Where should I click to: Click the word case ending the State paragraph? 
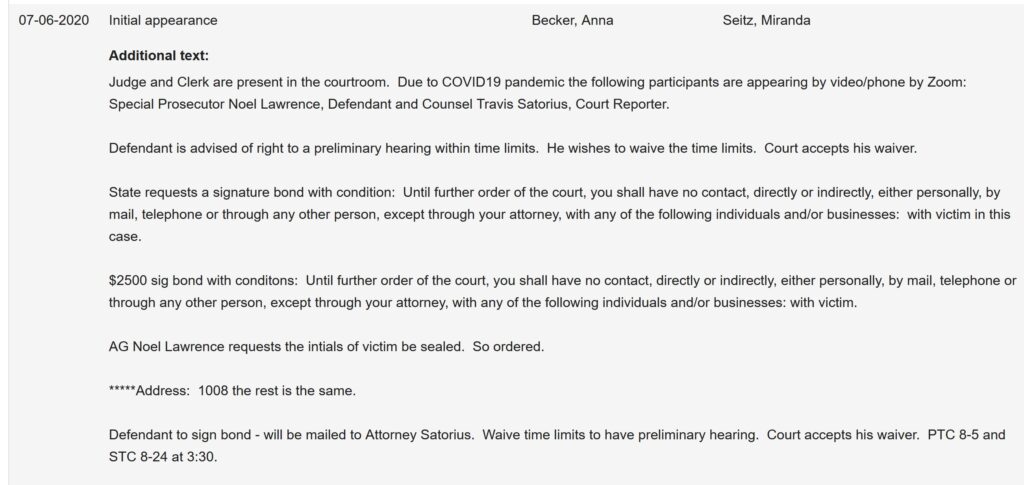pos(125,237)
